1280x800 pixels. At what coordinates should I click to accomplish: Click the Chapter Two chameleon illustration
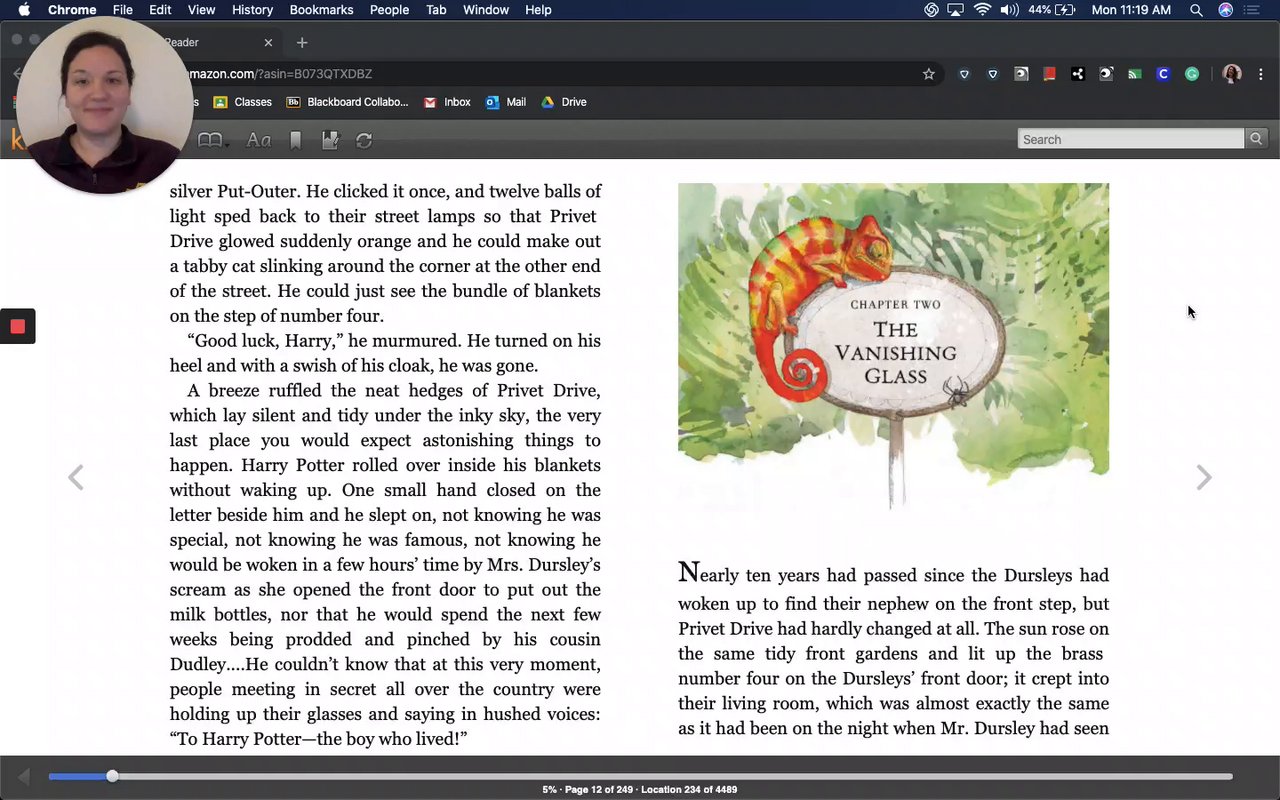(x=894, y=345)
